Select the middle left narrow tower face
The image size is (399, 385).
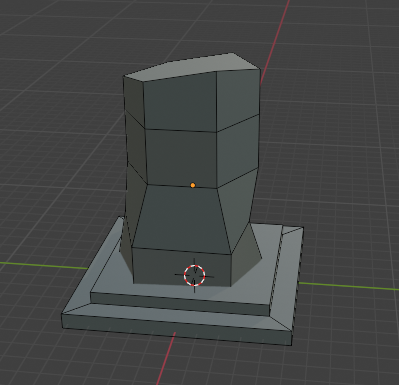136,148
